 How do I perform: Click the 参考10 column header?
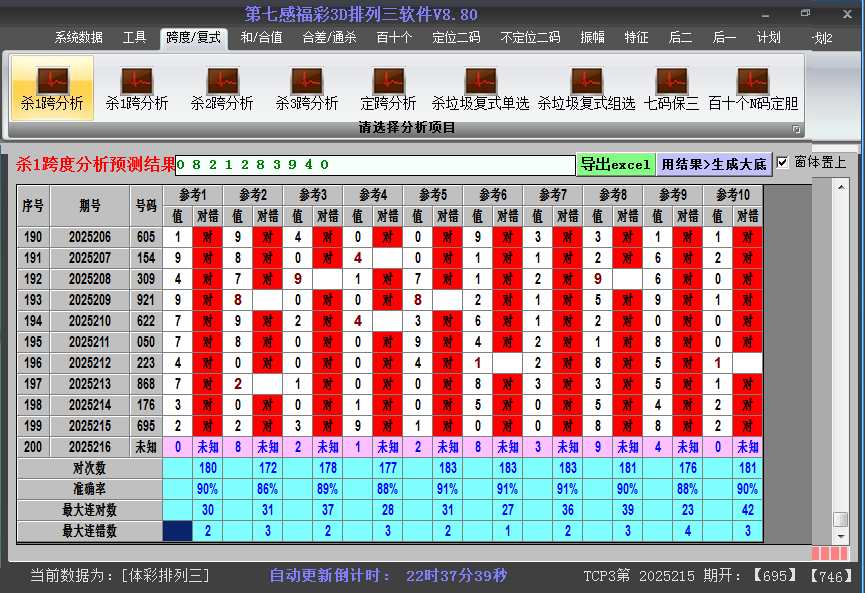[x=733, y=195]
